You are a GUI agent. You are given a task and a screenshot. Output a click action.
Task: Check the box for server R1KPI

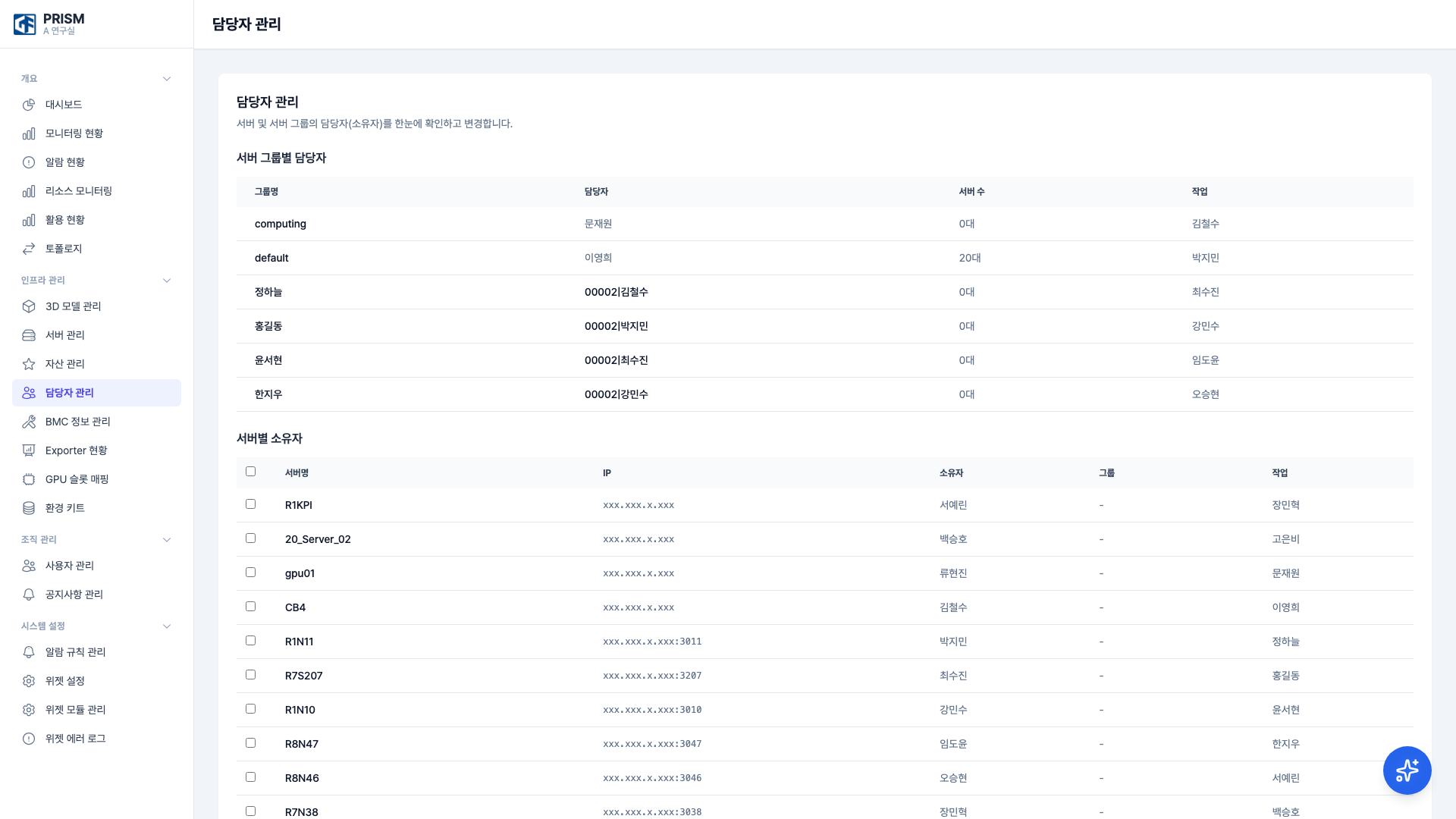250,504
